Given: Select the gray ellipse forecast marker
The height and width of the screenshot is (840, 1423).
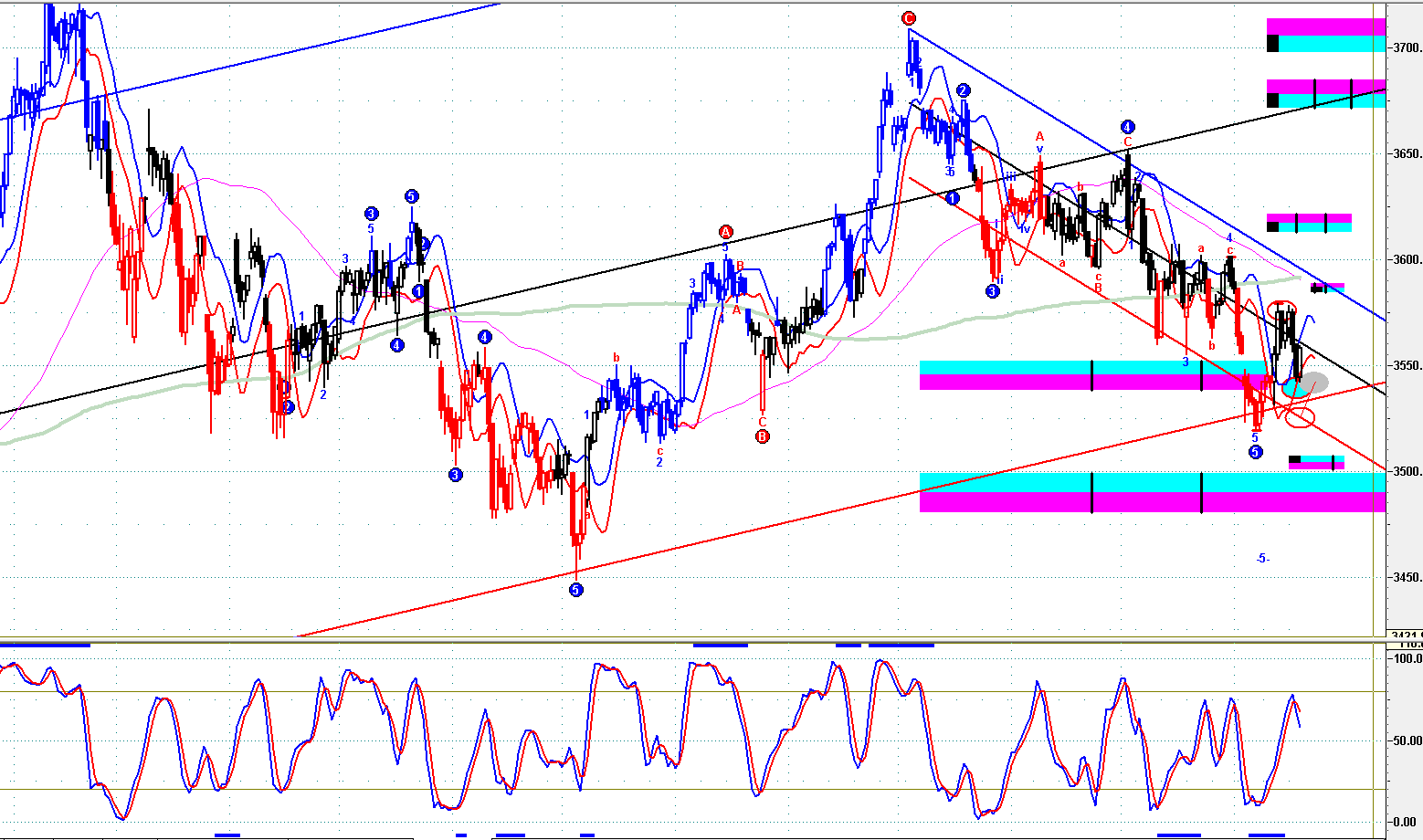Looking at the screenshot, I should click(x=1313, y=383).
